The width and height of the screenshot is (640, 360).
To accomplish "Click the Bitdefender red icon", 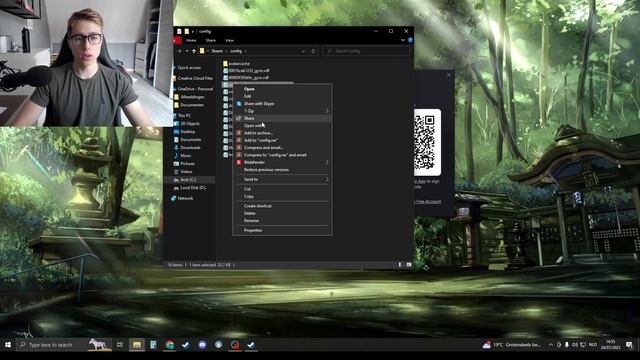I will (x=239, y=162).
